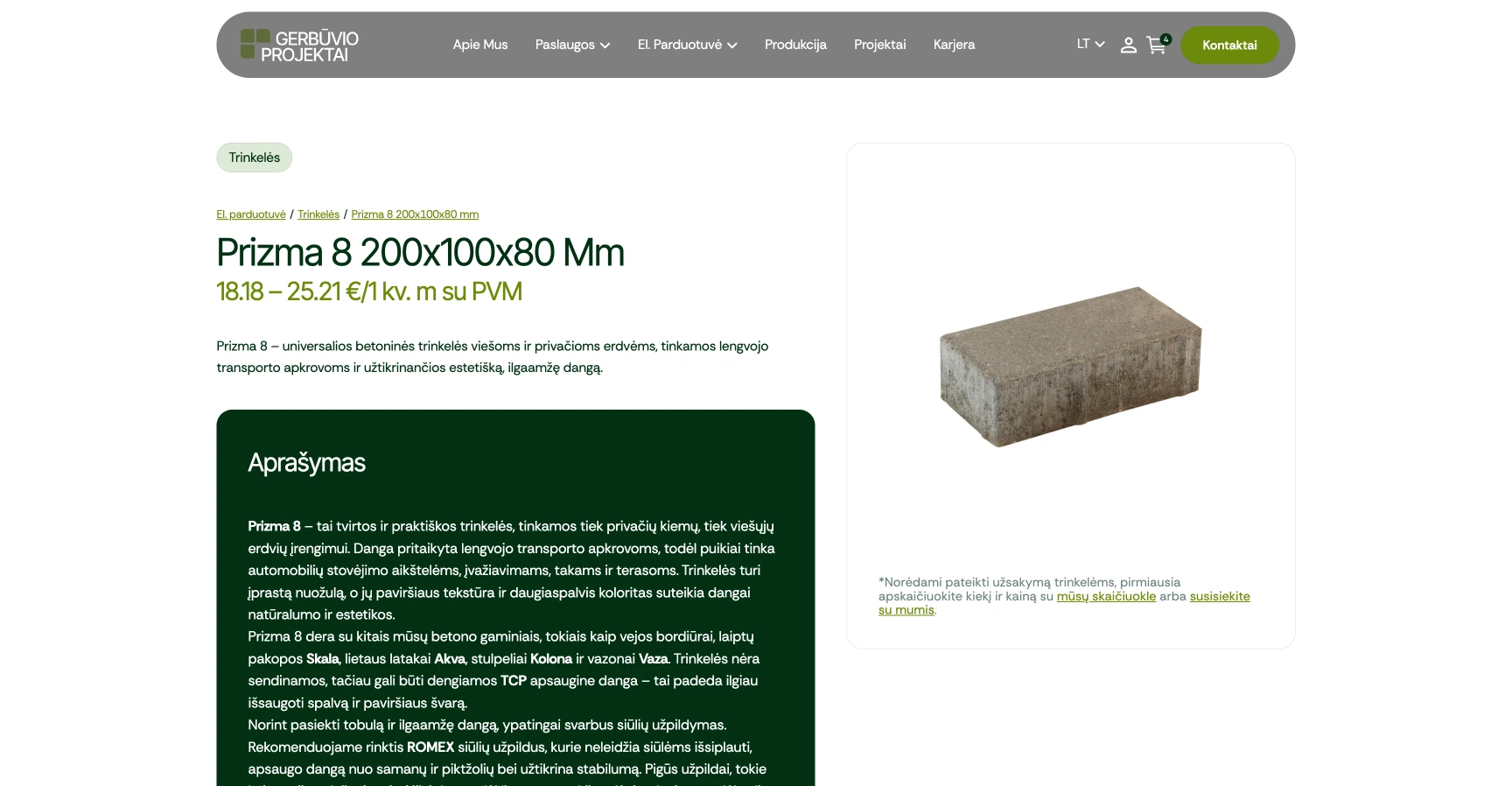
Task: Open the Karjera menu item
Action: pyautogui.click(x=954, y=45)
